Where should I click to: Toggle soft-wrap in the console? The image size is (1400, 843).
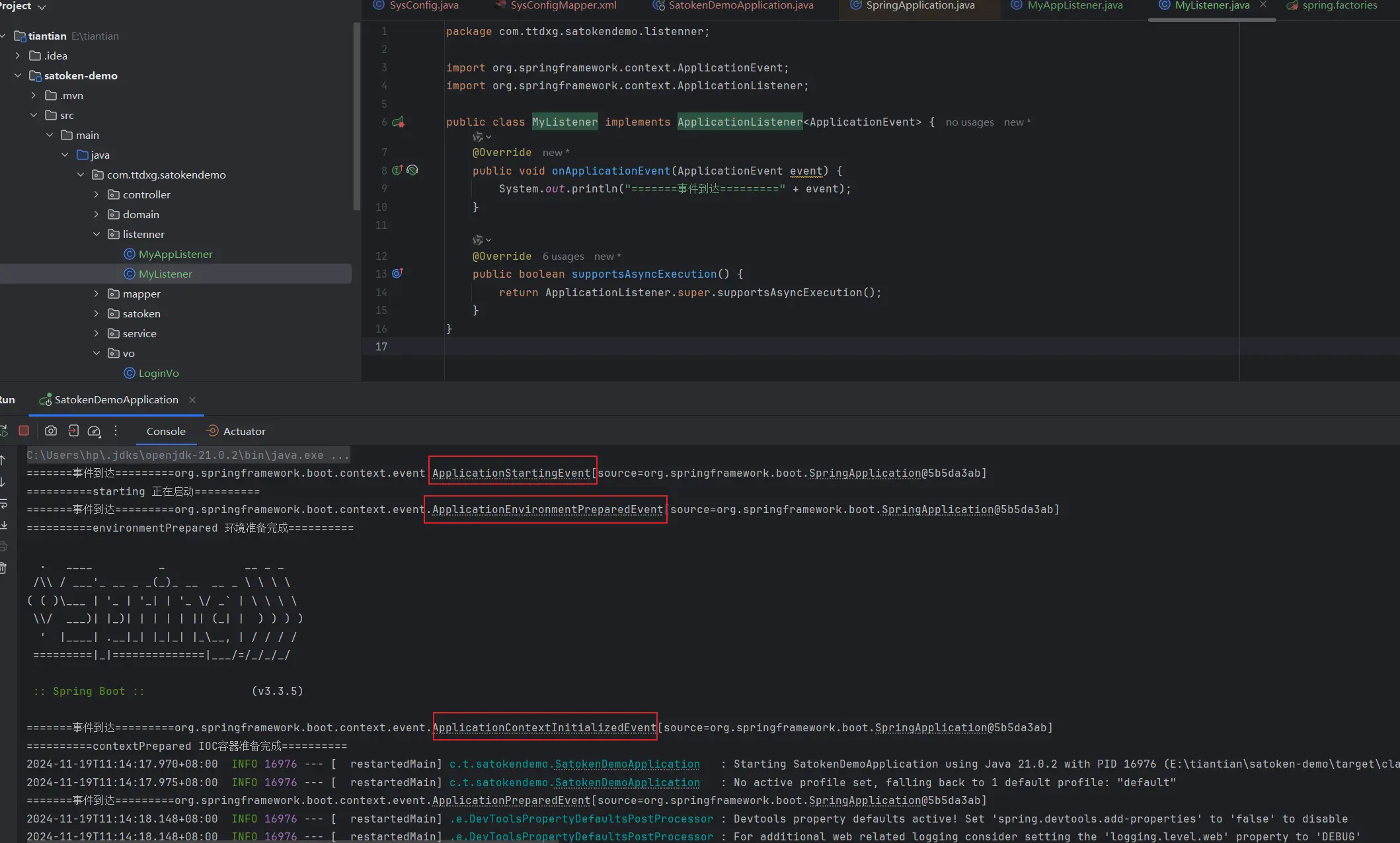pos(3,504)
